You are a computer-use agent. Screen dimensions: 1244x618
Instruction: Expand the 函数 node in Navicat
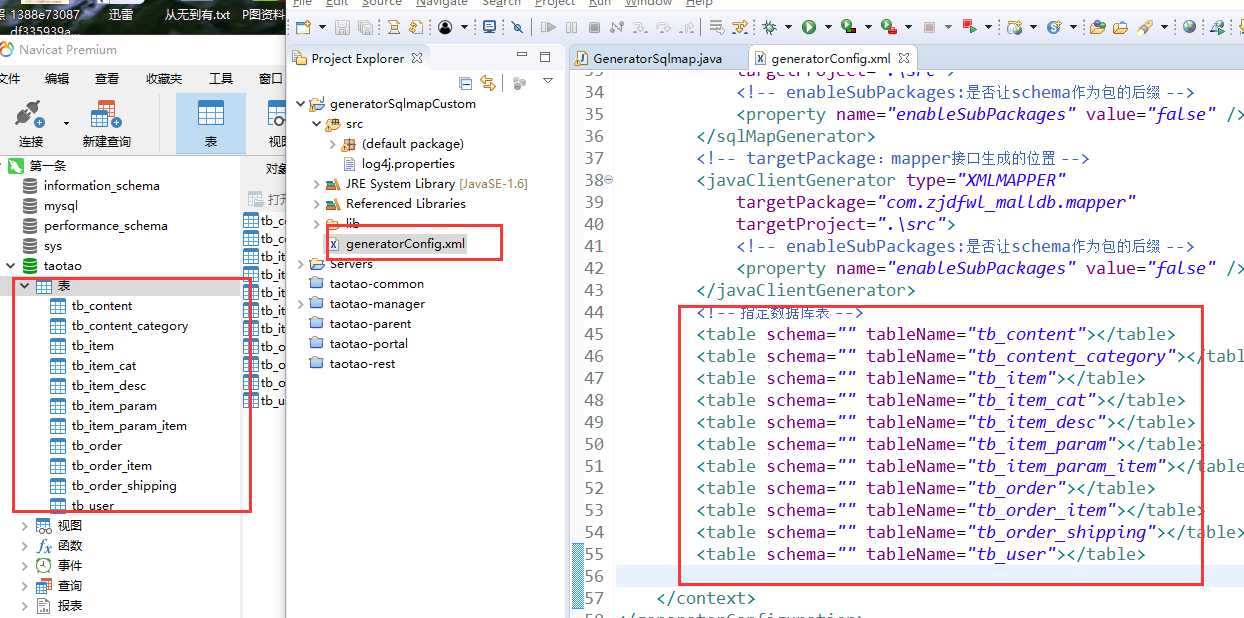(x=26, y=545)
